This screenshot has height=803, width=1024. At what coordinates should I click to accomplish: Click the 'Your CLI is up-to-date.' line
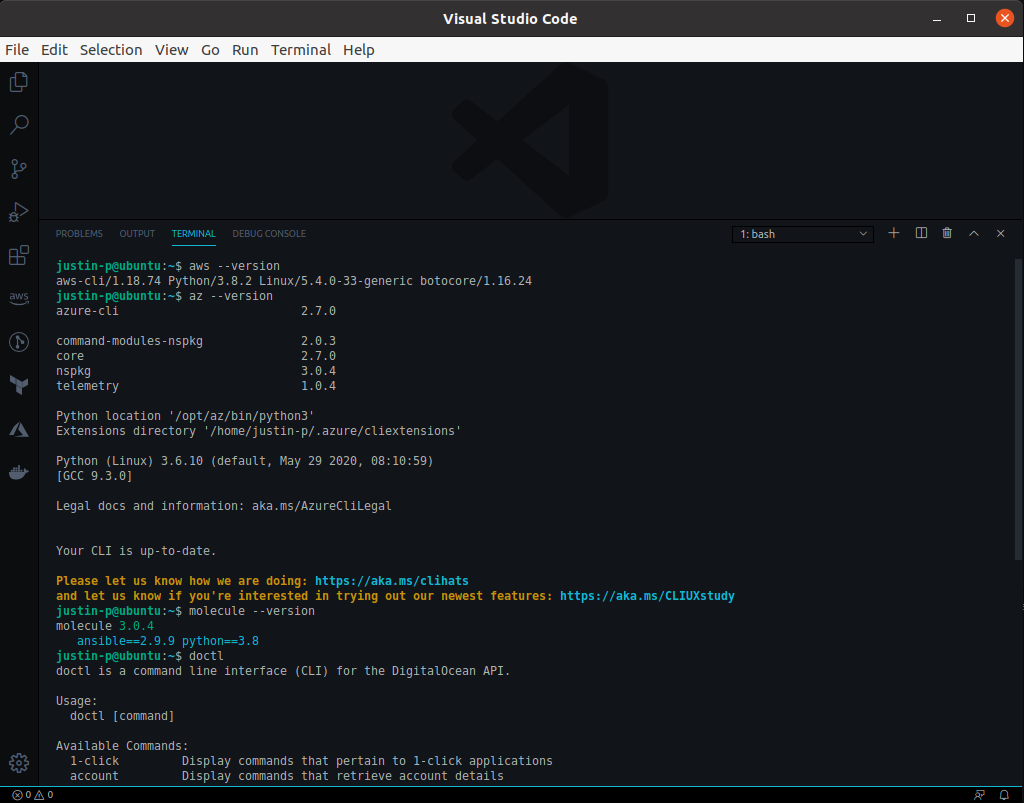tap(136, 551)
